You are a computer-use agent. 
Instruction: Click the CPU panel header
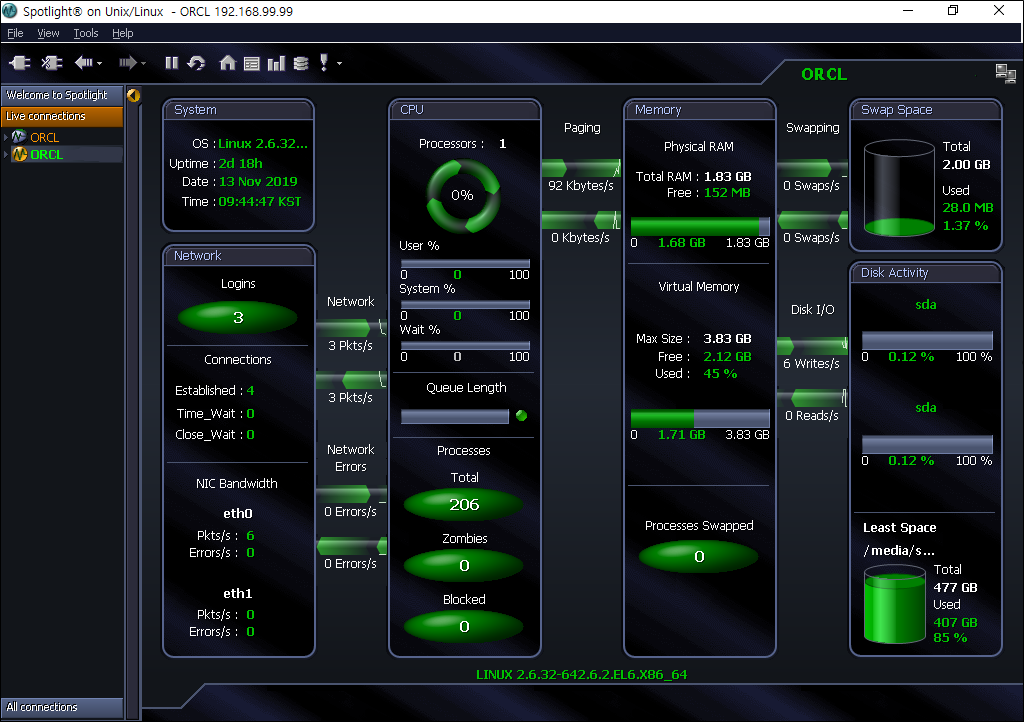[464, 110]
